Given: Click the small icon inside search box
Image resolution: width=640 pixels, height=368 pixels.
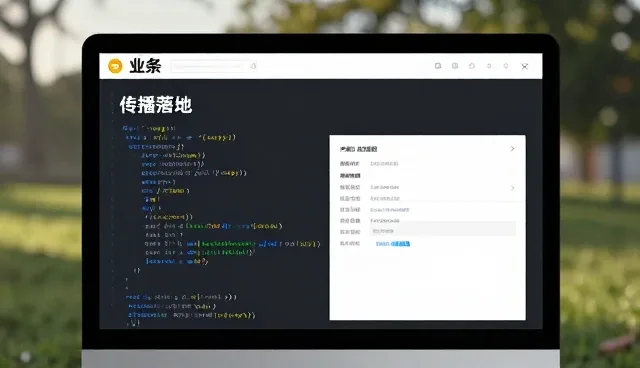Looking at the screenshot, I should coord(253,66).
